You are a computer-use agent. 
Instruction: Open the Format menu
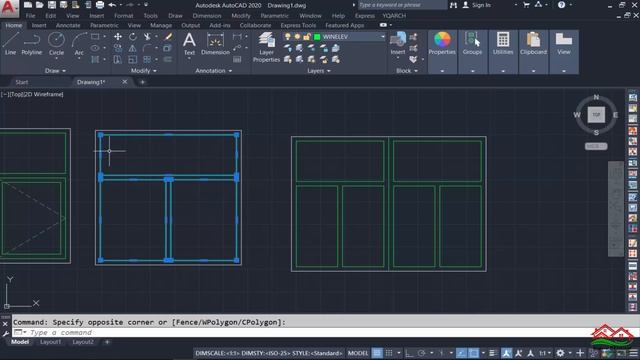click(x=124, y=16)
